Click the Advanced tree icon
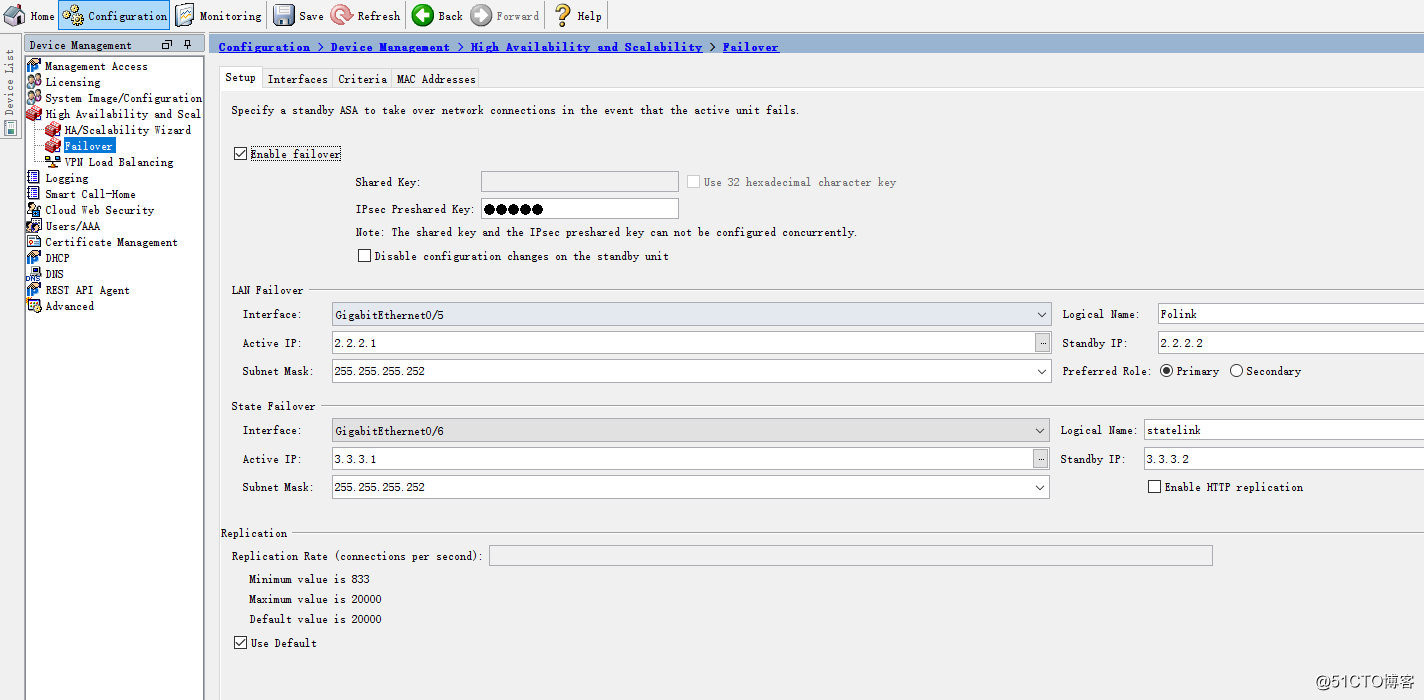1424x700 pixels. pos(34,306)
